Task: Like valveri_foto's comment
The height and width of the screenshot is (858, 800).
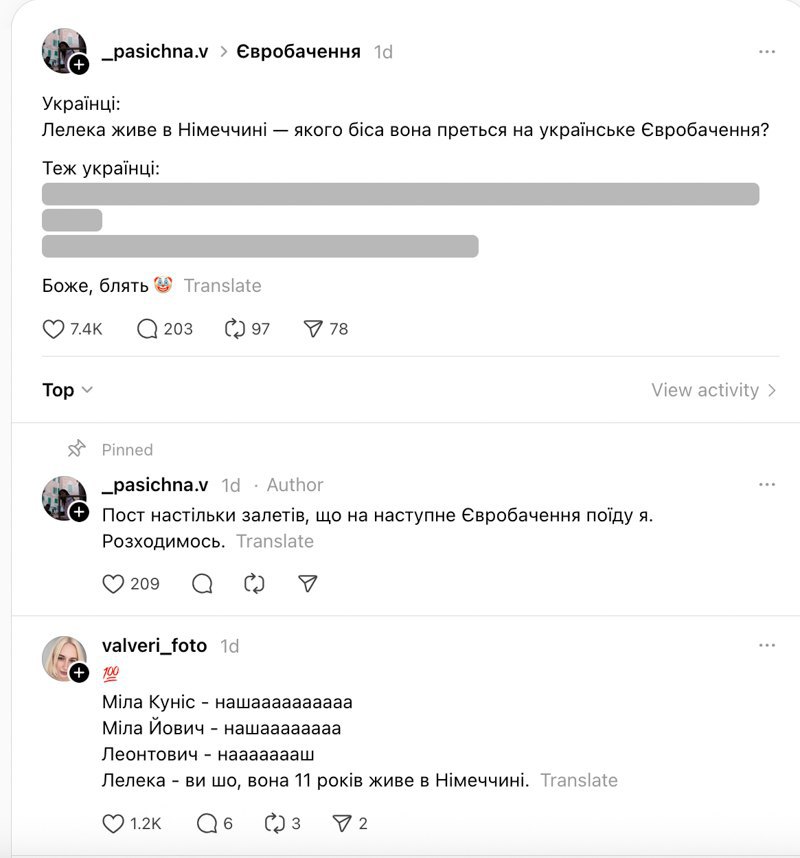Action: [114, 824]
